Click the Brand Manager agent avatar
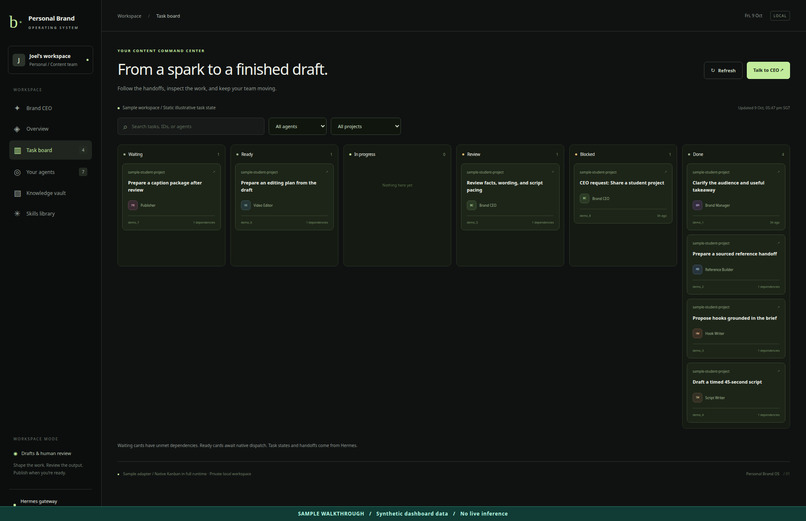 click(698, 205)
